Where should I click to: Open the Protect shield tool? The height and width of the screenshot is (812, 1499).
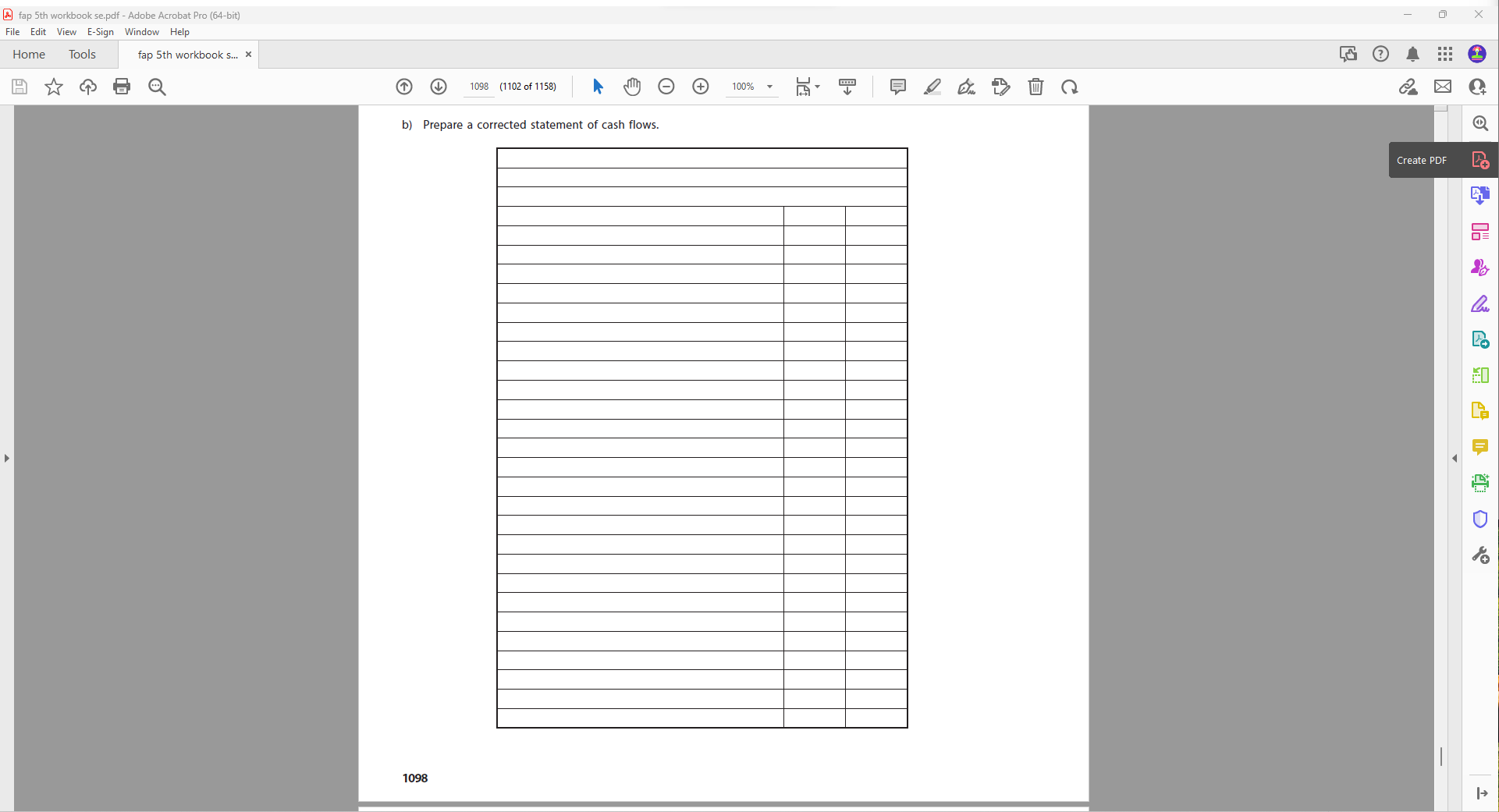(1480, 519)
